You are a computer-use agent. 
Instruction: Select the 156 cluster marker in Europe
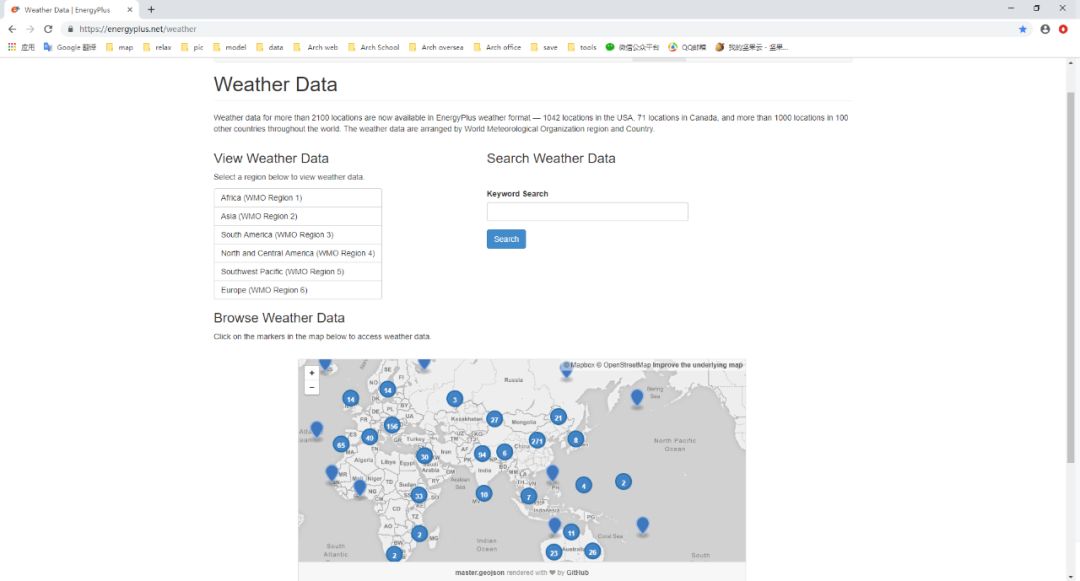(392, 425)
